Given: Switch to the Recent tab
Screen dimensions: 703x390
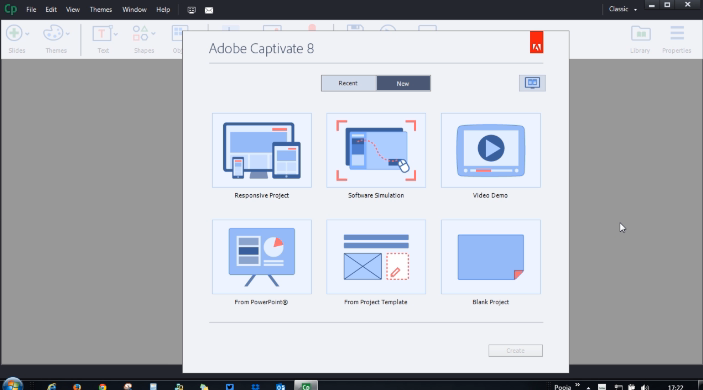Looking at the screenshot, I should pos(348,83).
